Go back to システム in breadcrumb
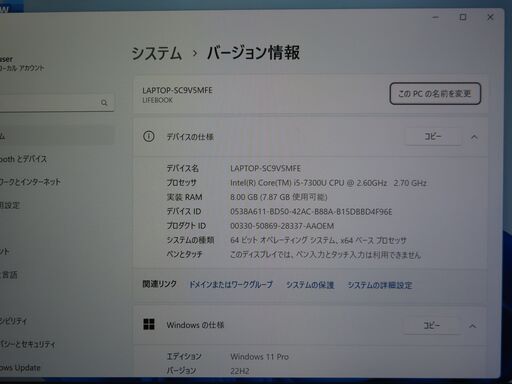The height and width of the screenshot is (384, 512). tap(157, 53)
